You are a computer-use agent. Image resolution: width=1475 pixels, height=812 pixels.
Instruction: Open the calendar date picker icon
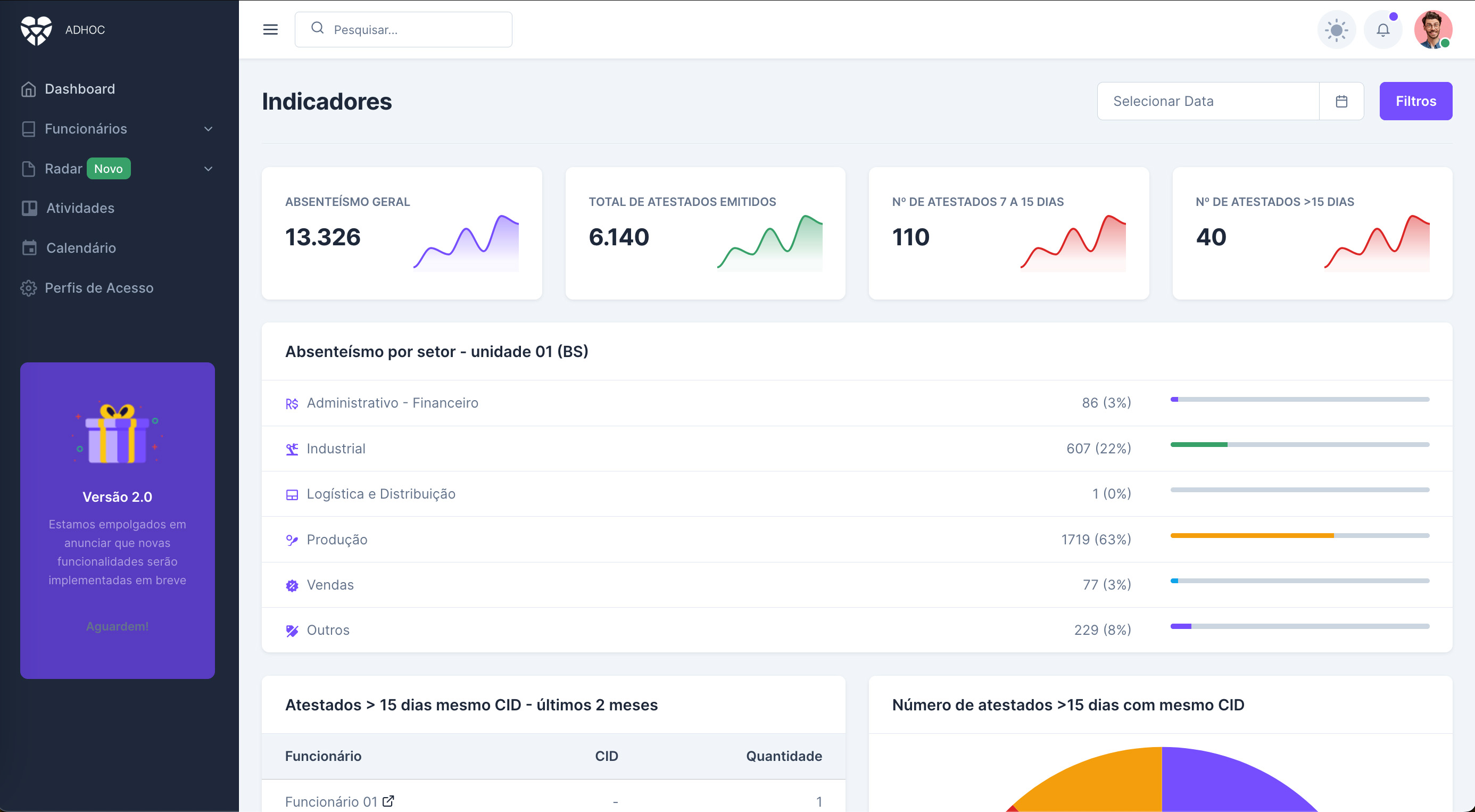[x=1341, y=101]
